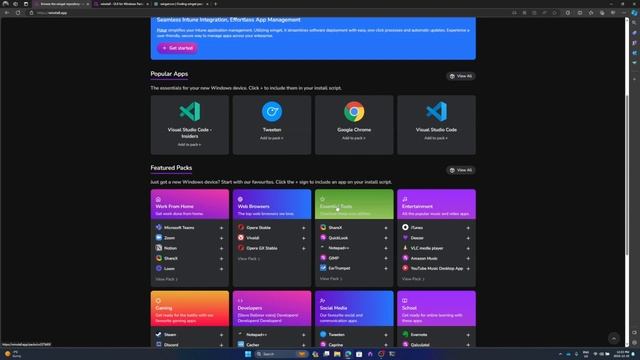Open the Work From Home pack header
The width and height of the screenshot is (640, 360).
point(190,204)
